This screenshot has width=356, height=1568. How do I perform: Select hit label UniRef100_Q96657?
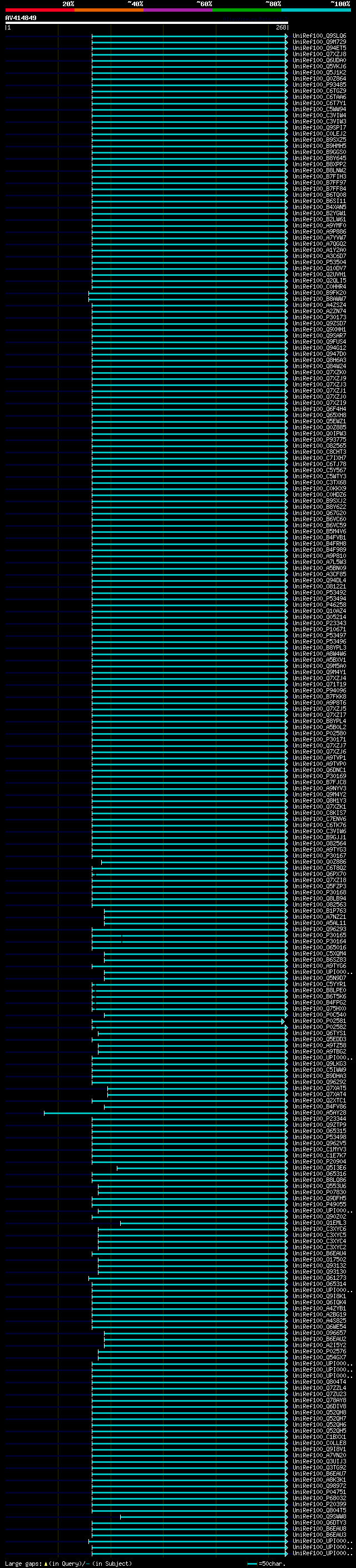pos(319,1333)
